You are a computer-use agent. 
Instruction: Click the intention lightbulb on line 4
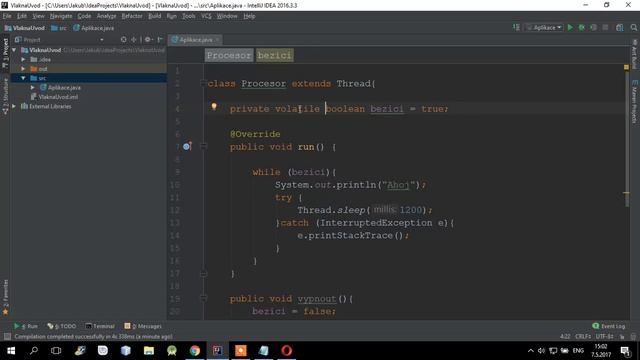pos(214,107)
